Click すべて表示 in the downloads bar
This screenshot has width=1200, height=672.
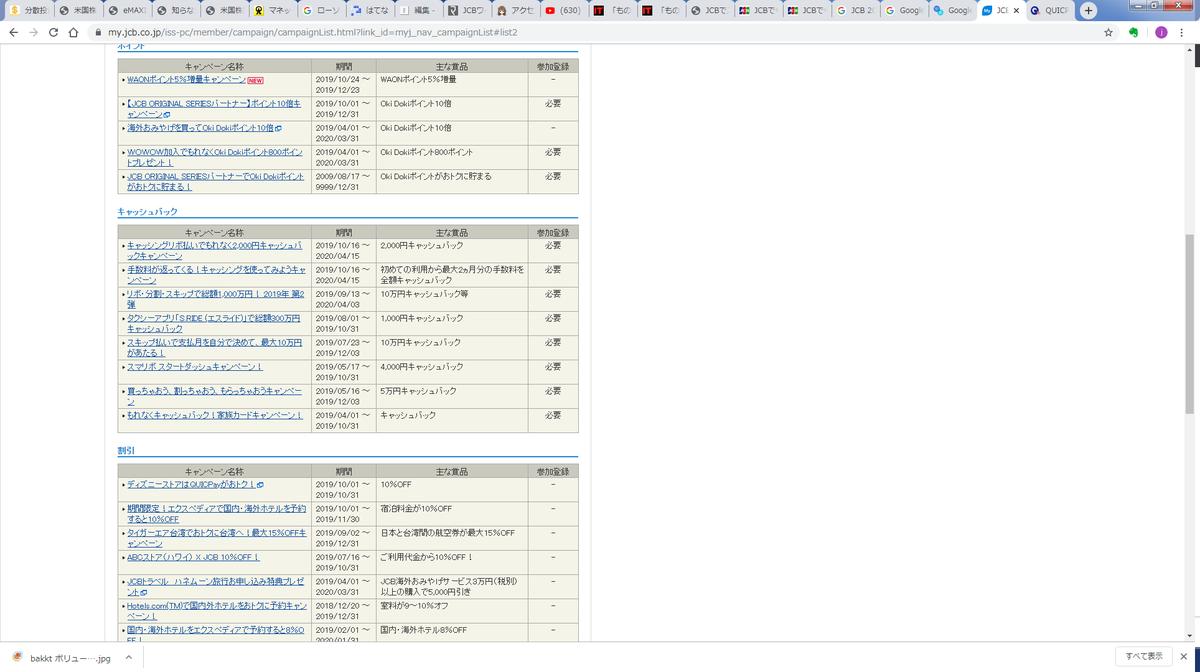pyautogui.click(x=1144, y=656)
